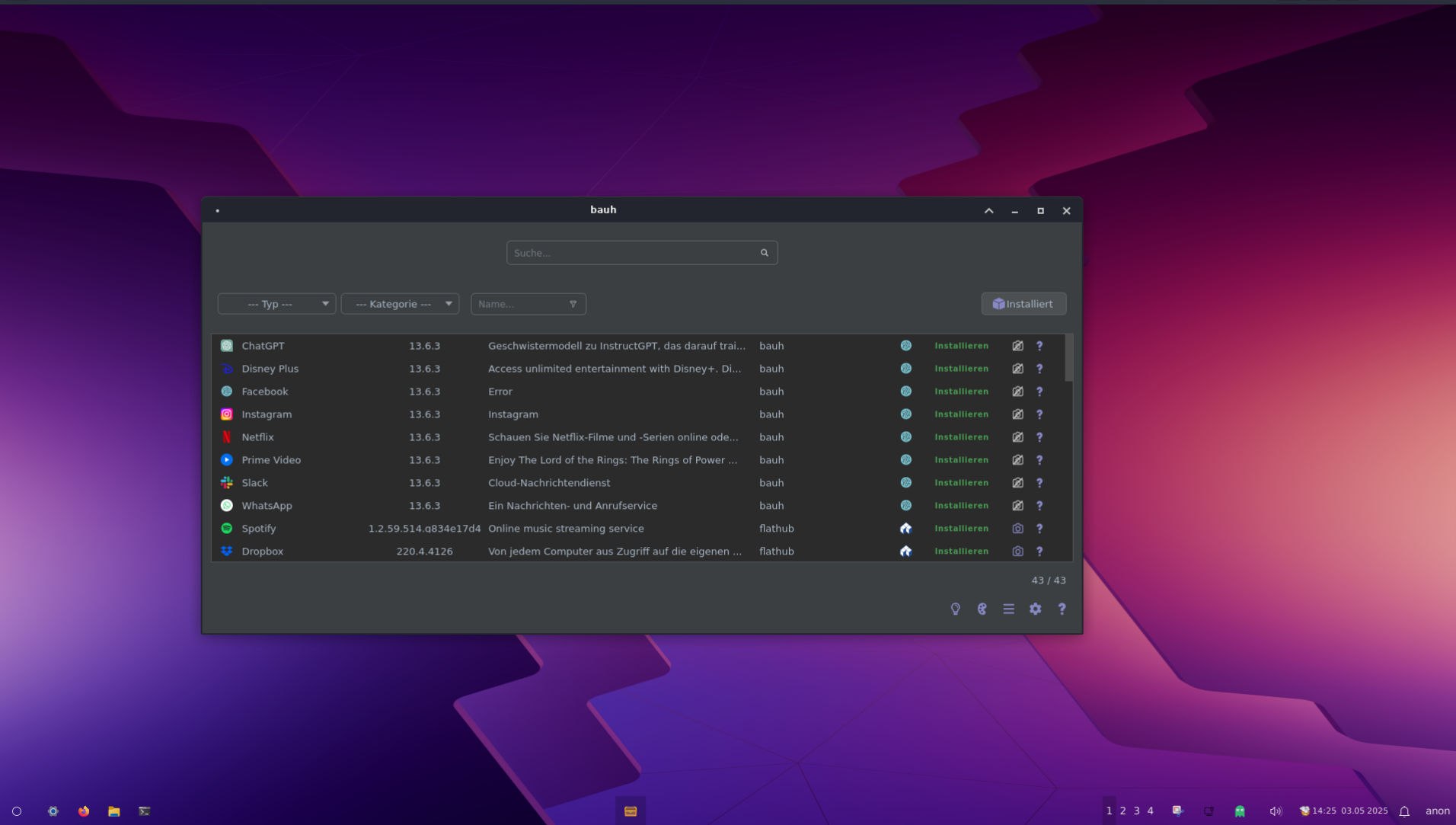Open bauh settings gear icon
Viewport: 1456px width, 825px height.
click(1035, 609)
